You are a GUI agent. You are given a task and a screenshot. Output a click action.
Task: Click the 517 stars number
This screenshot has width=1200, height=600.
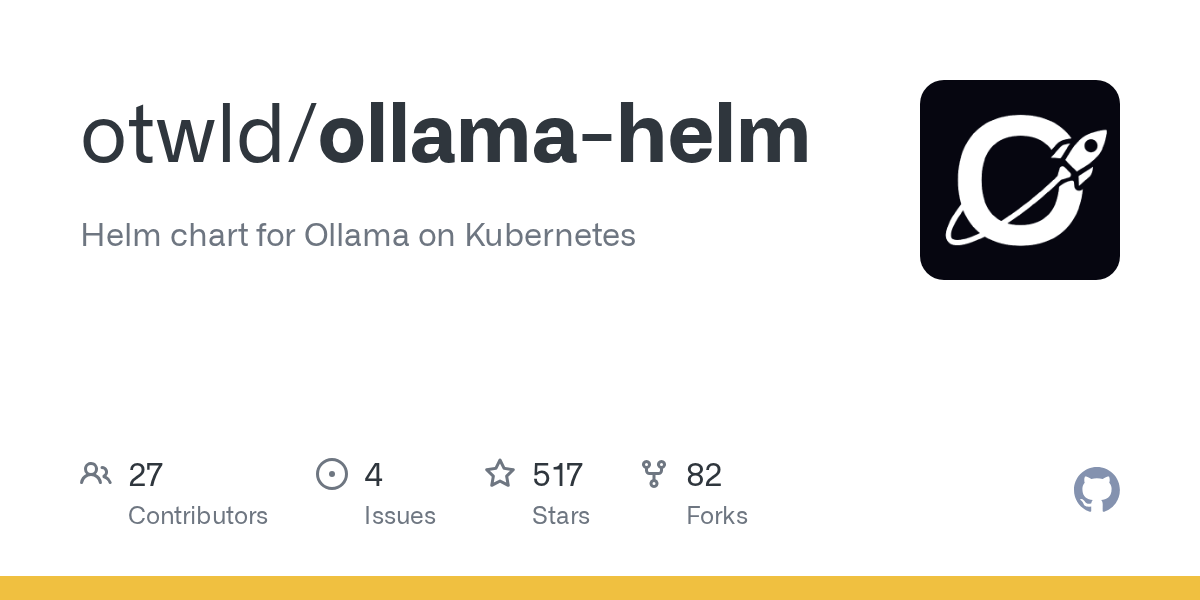558,475
